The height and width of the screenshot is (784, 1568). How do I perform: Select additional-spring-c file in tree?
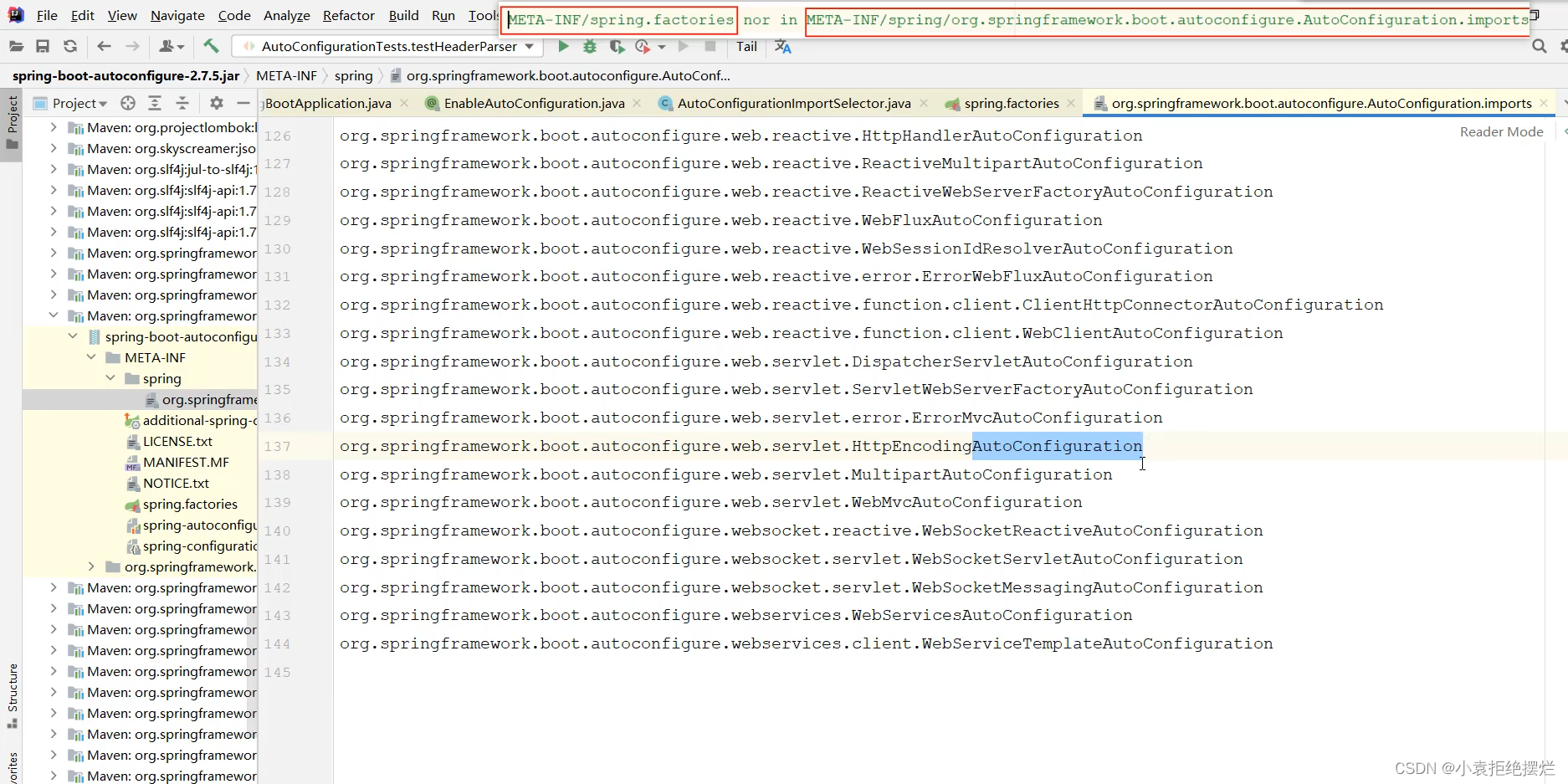click(x=199, y=420)
